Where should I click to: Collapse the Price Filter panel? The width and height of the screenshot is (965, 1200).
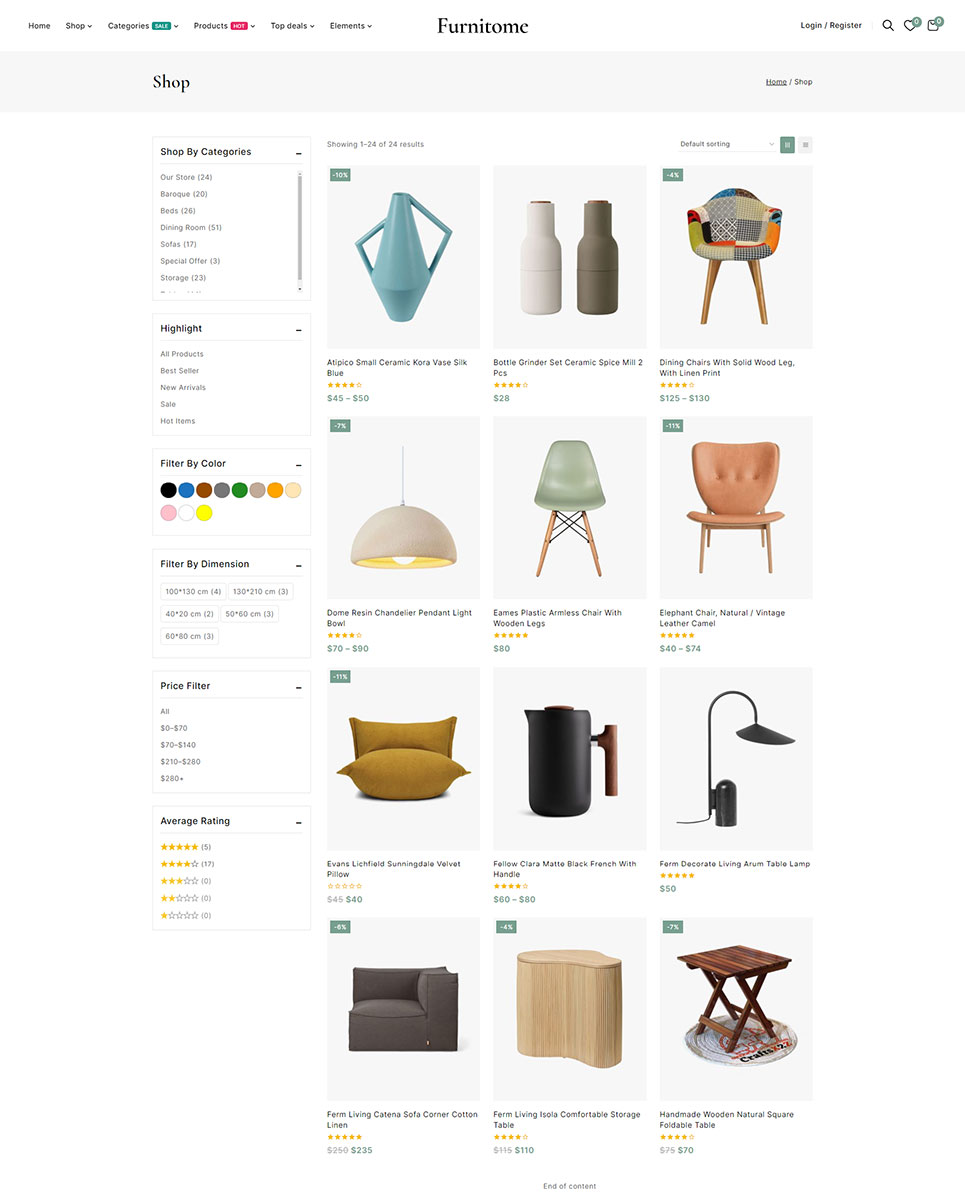click(298, 687)
